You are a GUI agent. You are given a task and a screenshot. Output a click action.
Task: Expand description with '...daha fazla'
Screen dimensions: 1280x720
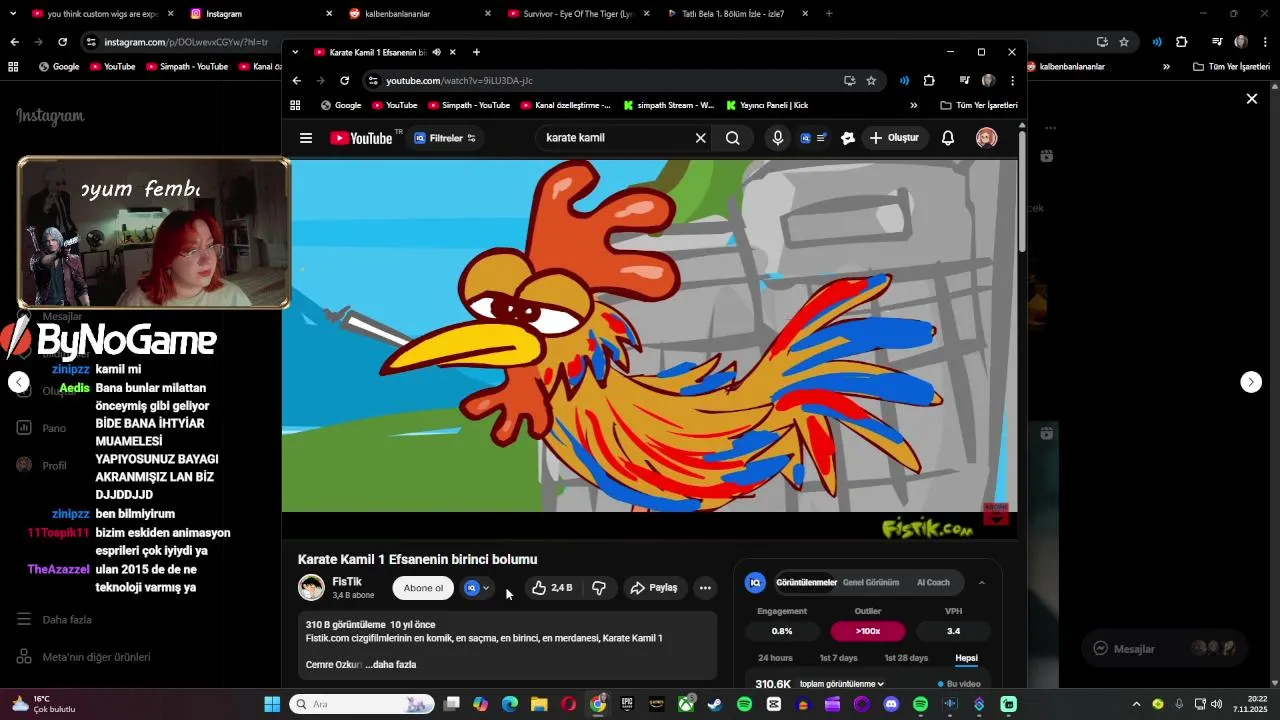pyautogui.click(x=391, y=665)
